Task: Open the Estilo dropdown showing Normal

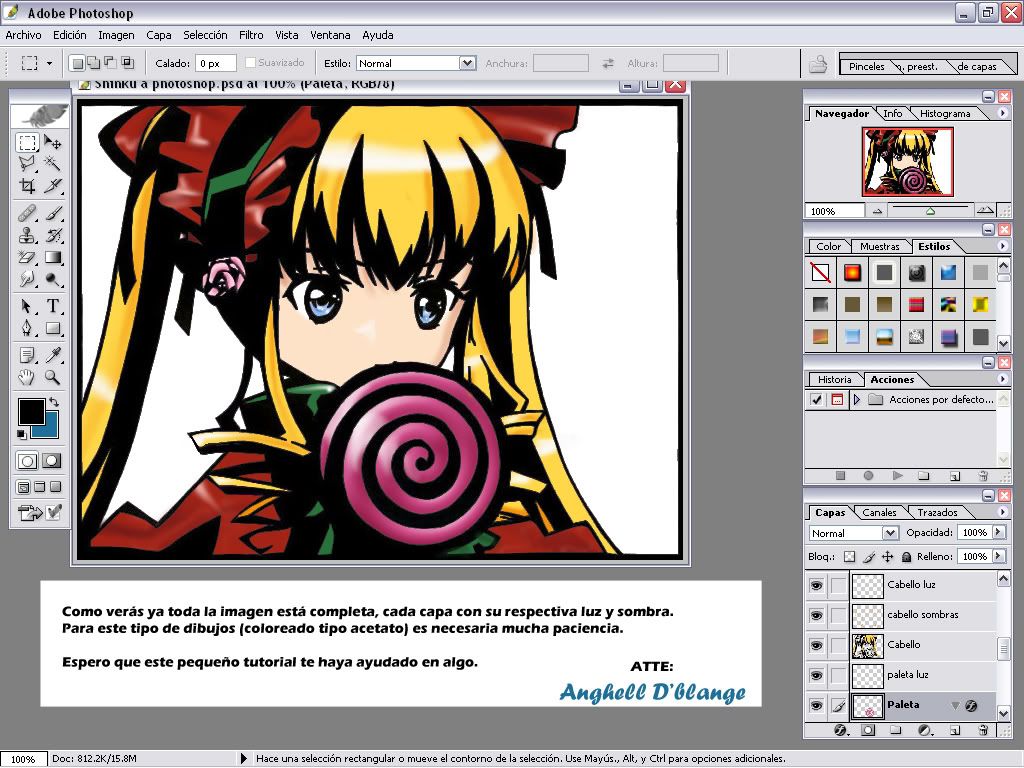Action: pos(467,63)
